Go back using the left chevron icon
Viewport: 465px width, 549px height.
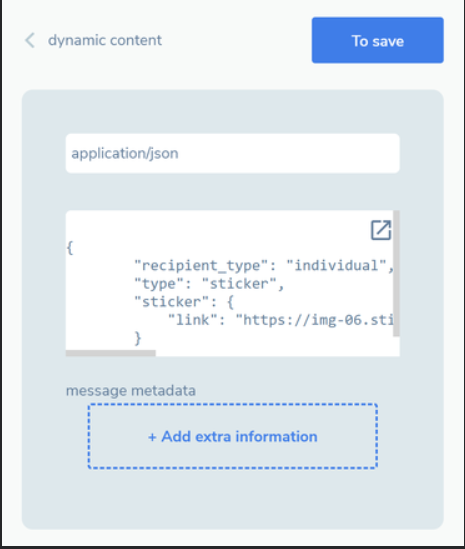pos(30,40)
